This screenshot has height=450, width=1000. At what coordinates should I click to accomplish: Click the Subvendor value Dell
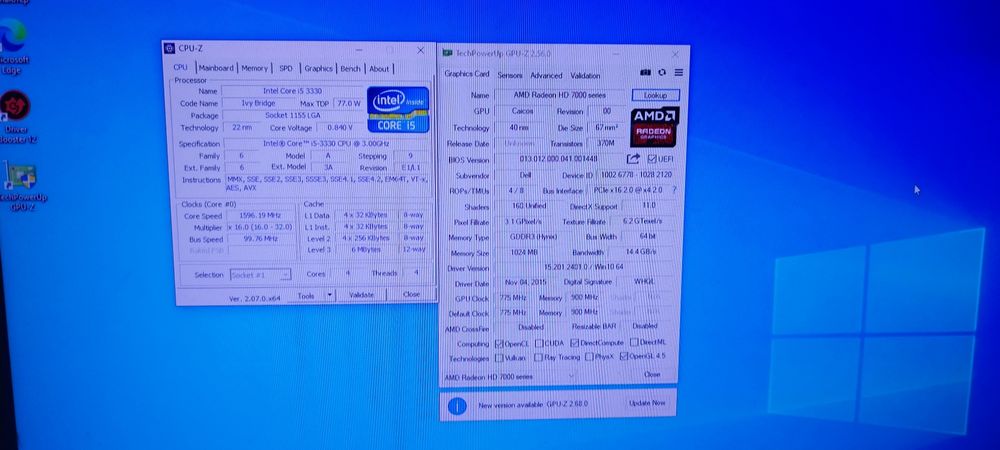(524, 175)
